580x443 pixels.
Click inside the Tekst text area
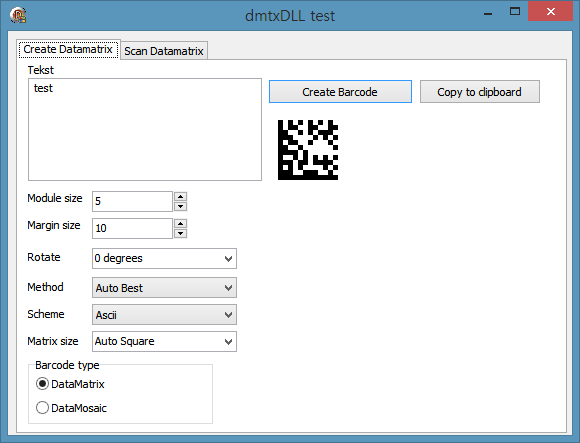[x=145, y=129]
